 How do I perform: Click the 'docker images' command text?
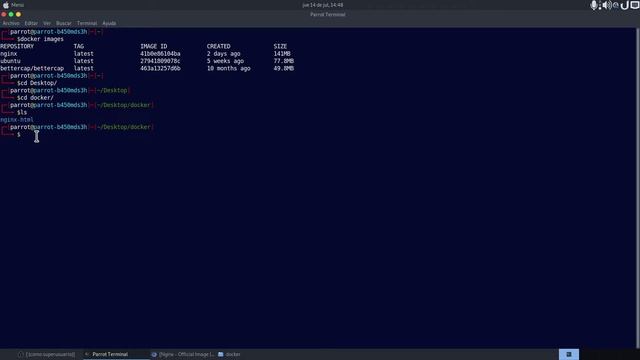click(42, 39)
